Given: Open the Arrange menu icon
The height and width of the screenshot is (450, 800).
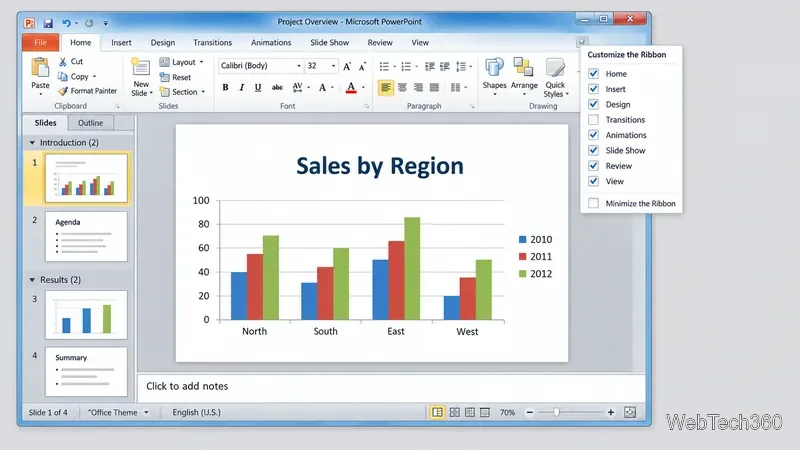Looking at the screenshot, I should [524, 77].
